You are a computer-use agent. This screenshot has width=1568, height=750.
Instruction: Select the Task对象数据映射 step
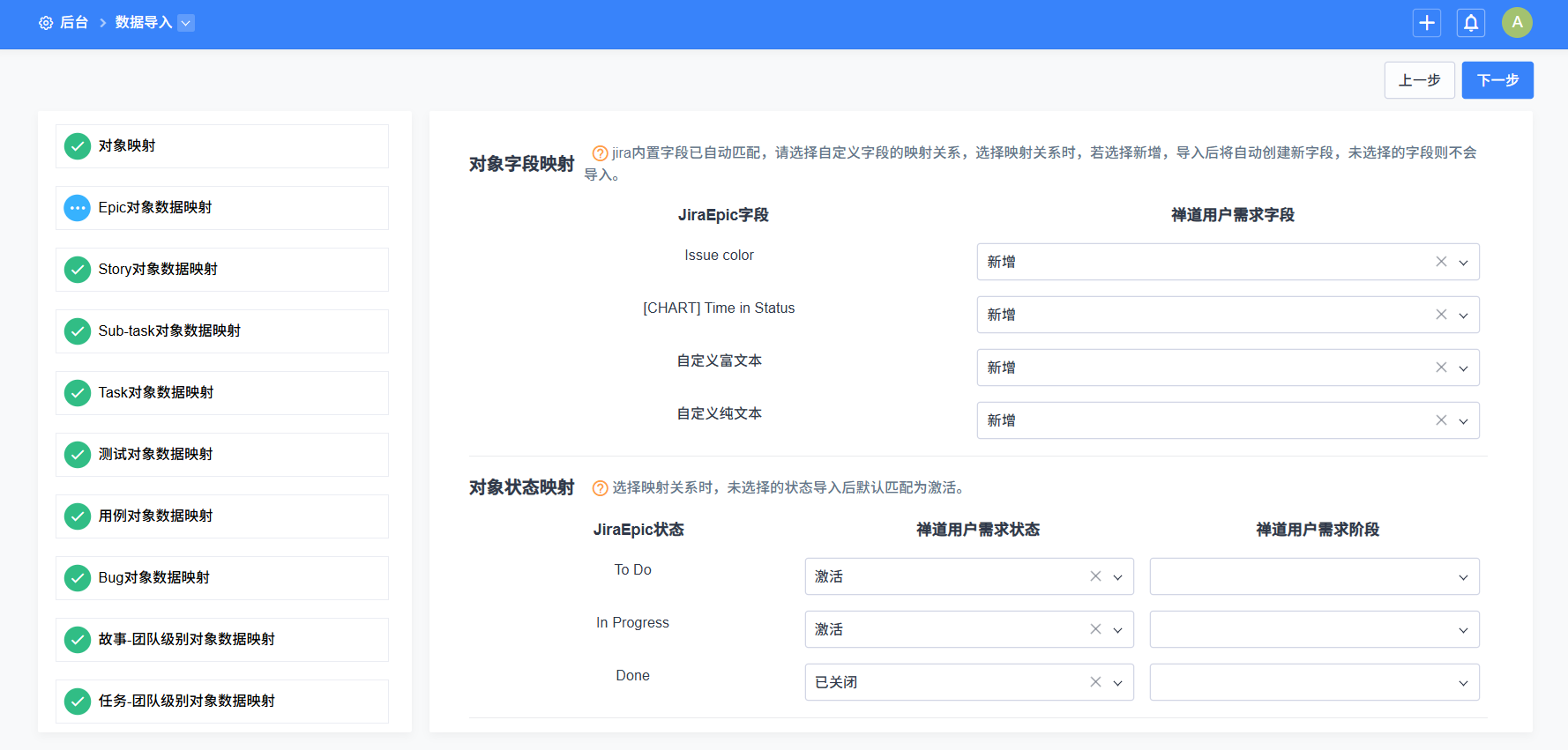point(222,393)
